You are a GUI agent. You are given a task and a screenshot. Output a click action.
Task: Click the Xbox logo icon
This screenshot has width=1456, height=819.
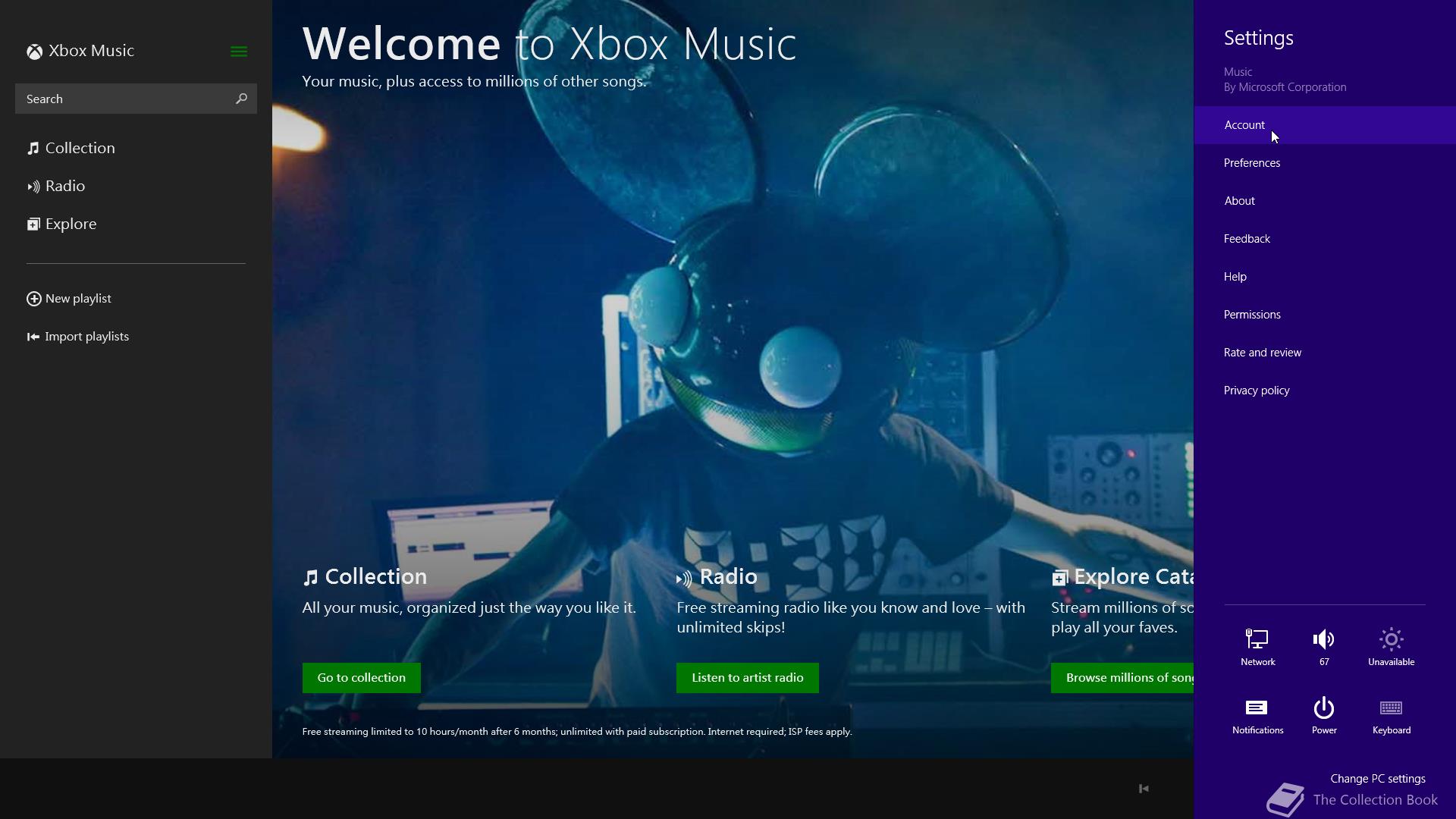point(34,52)
